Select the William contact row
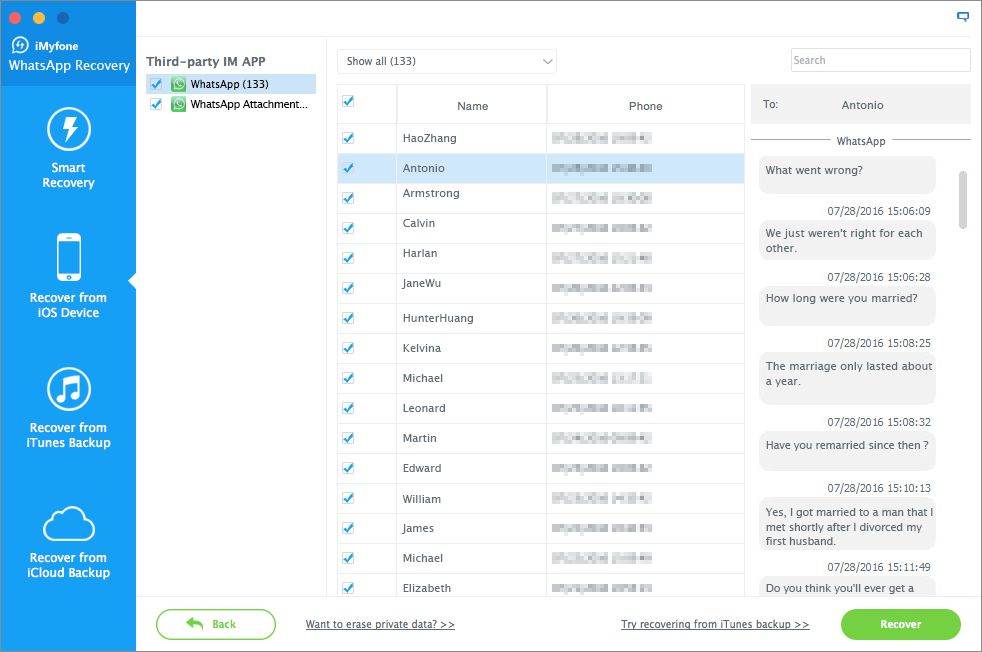 (x=540, y=499)
